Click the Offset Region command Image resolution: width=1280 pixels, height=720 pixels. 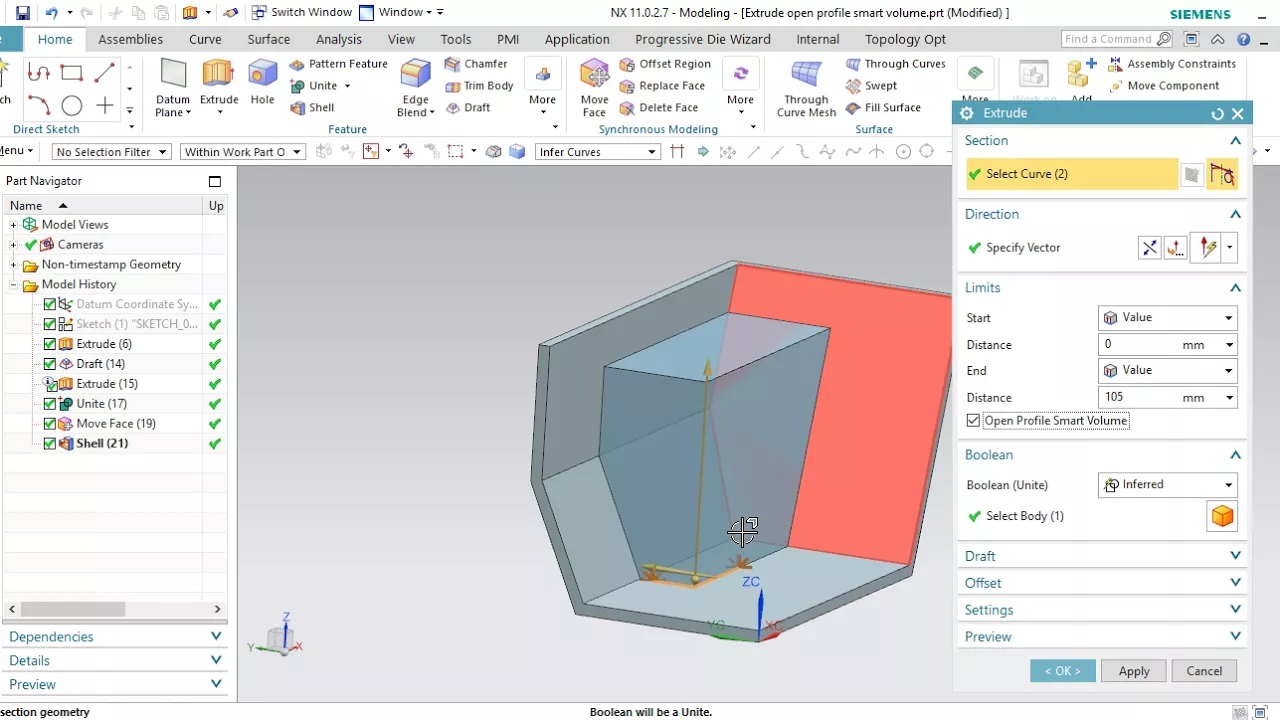(665, 64)
